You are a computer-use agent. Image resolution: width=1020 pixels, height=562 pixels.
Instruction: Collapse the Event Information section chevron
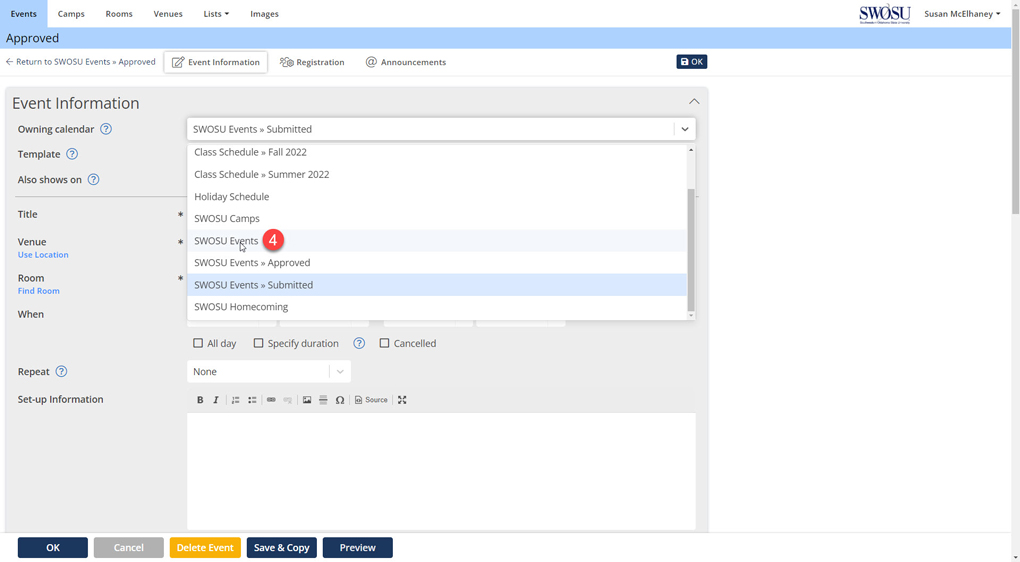(694, 101)
